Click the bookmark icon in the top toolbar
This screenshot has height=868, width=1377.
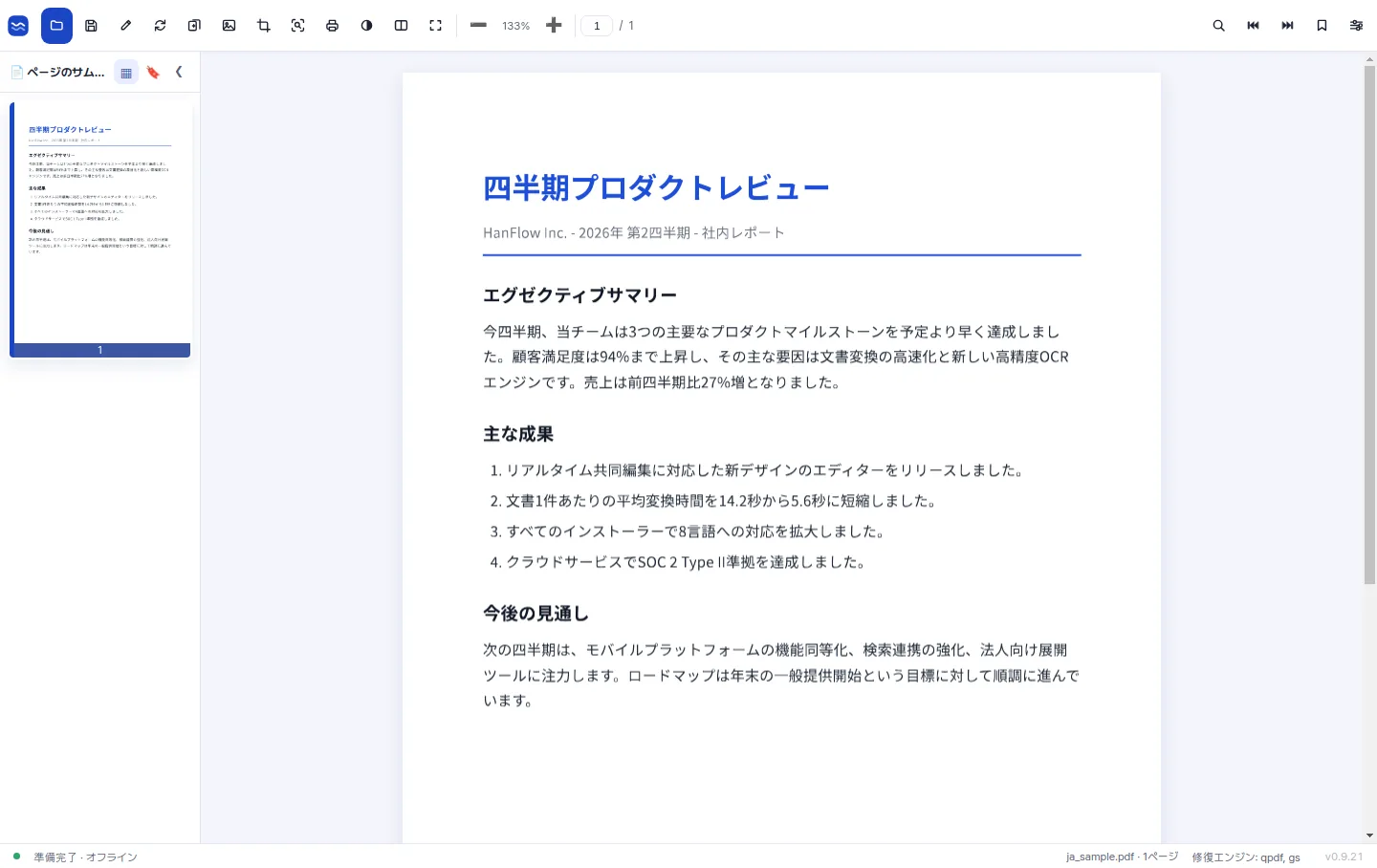coord(1322,26)
